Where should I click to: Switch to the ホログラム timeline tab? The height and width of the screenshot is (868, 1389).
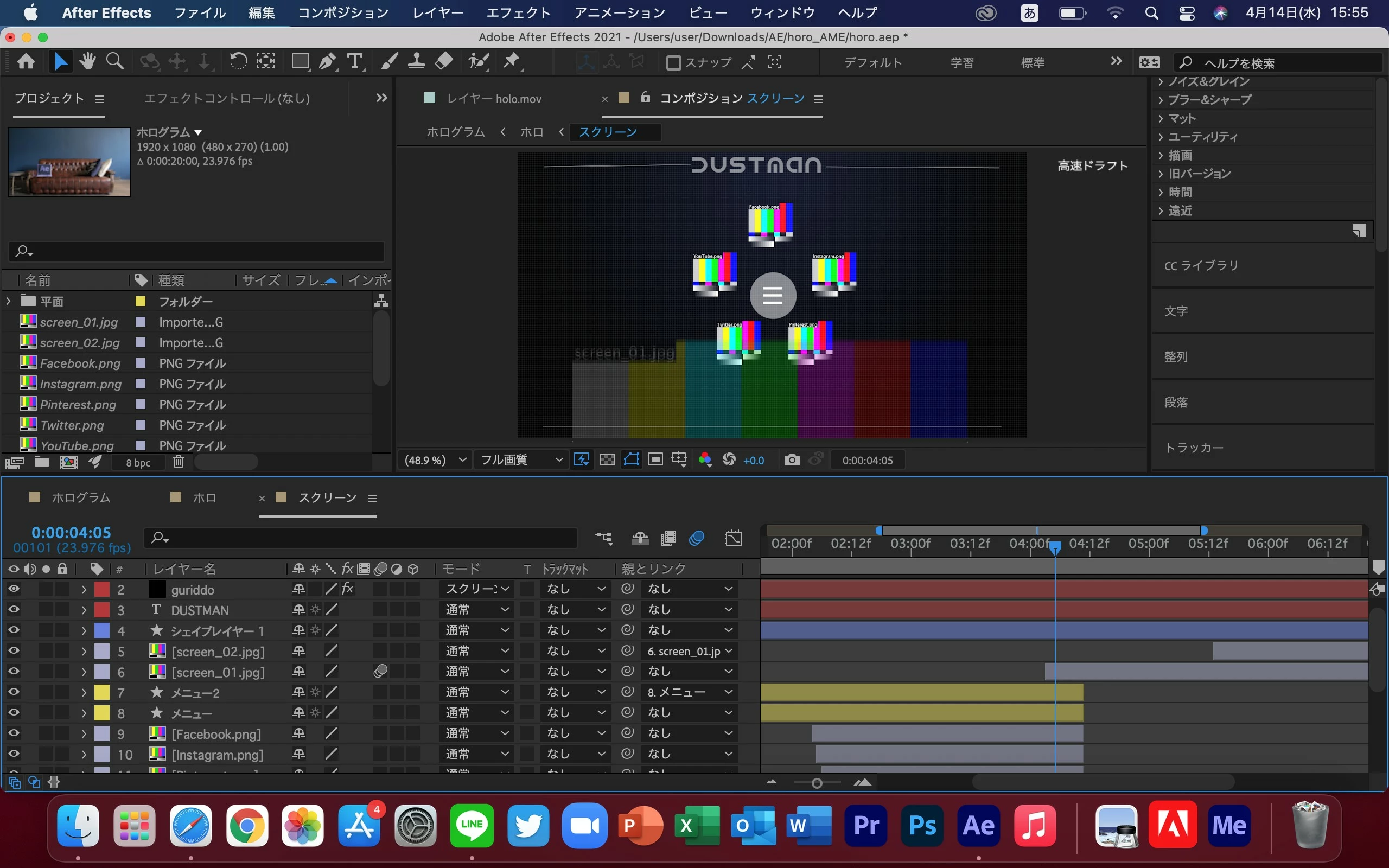click(80, 497)
